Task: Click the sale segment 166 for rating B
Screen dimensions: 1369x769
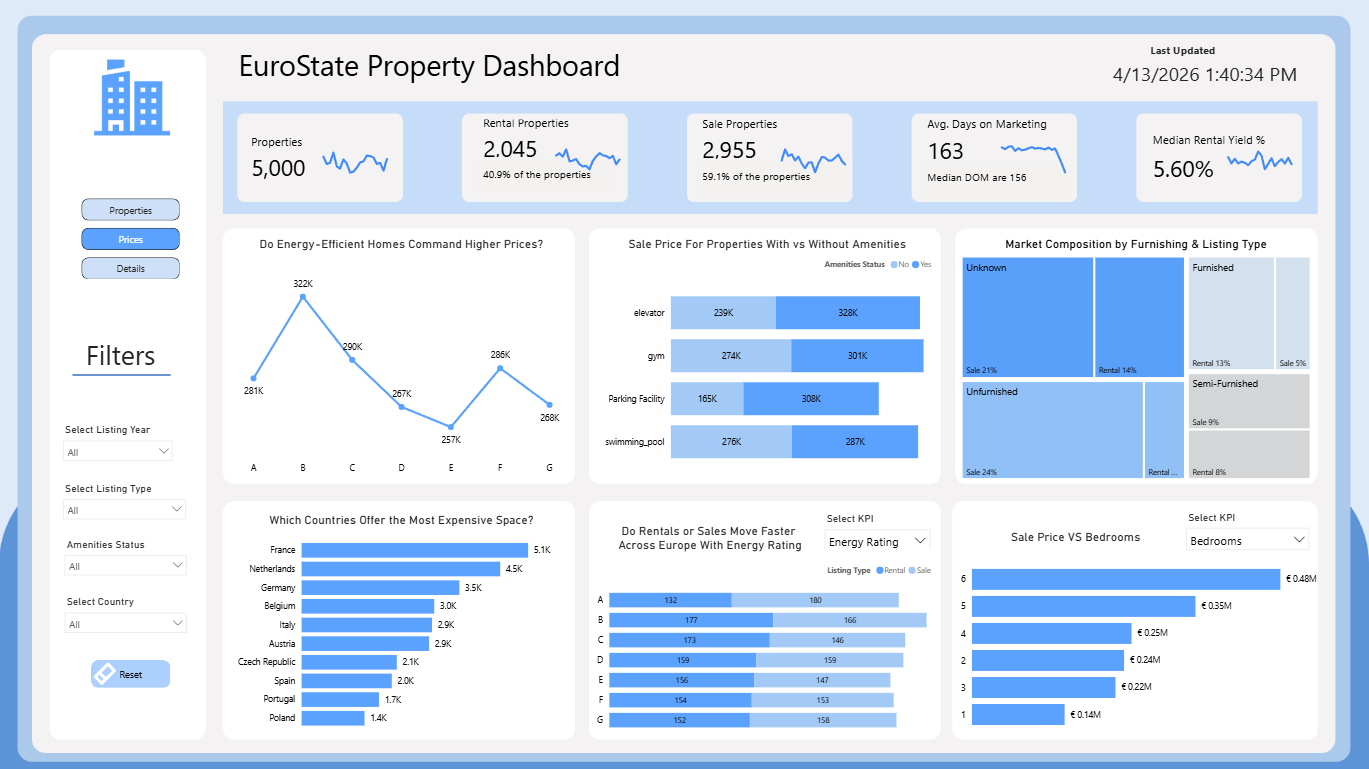Action: (x=849, y=620)
